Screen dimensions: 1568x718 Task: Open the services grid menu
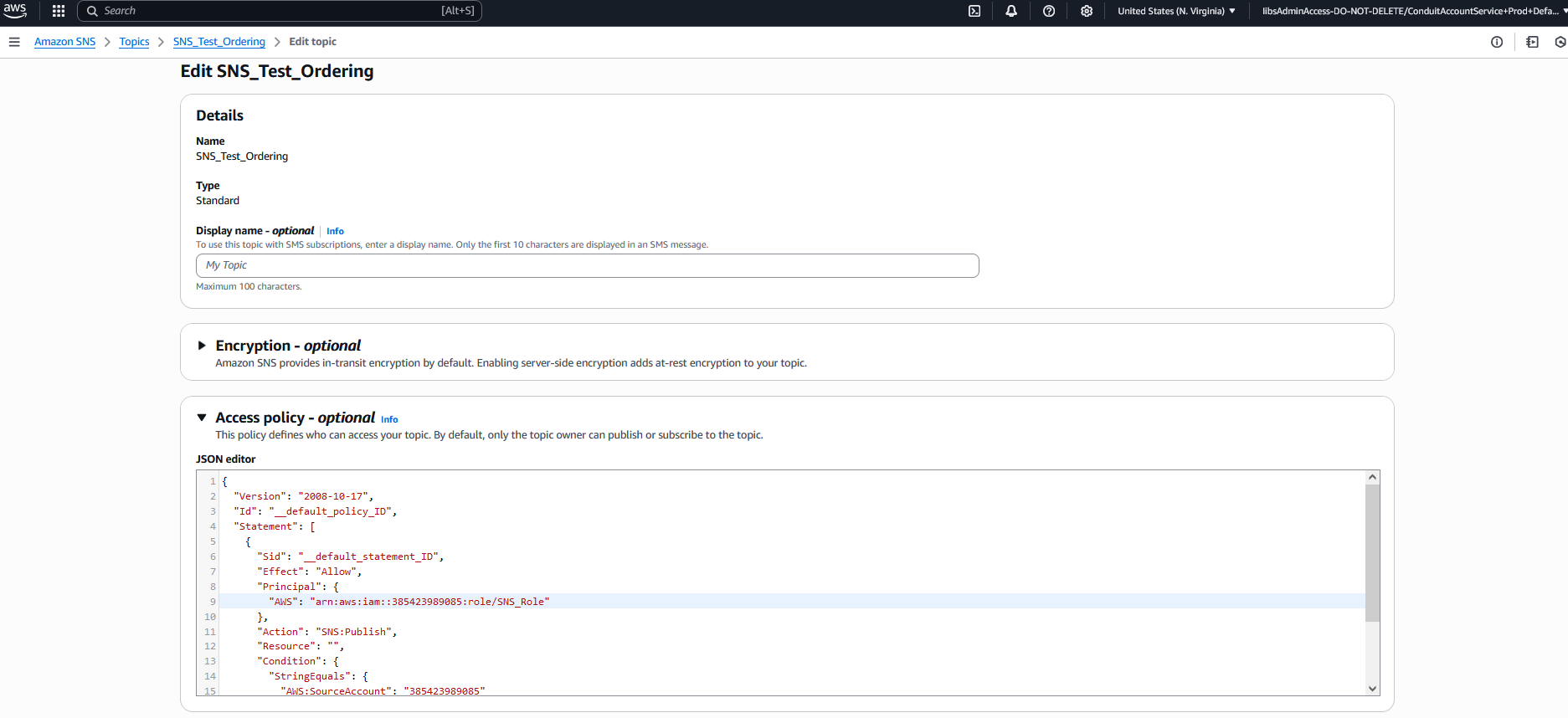click(x=59, y=11)
